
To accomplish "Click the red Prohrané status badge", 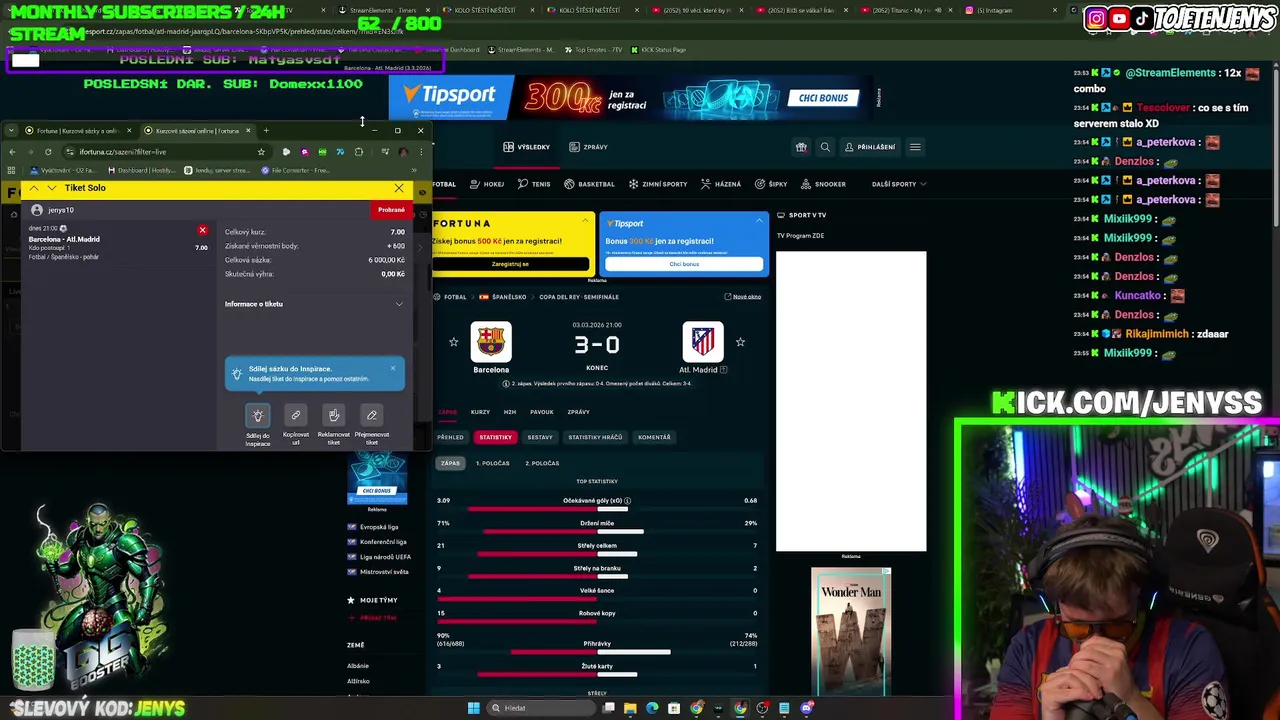I will coord(391,210).
